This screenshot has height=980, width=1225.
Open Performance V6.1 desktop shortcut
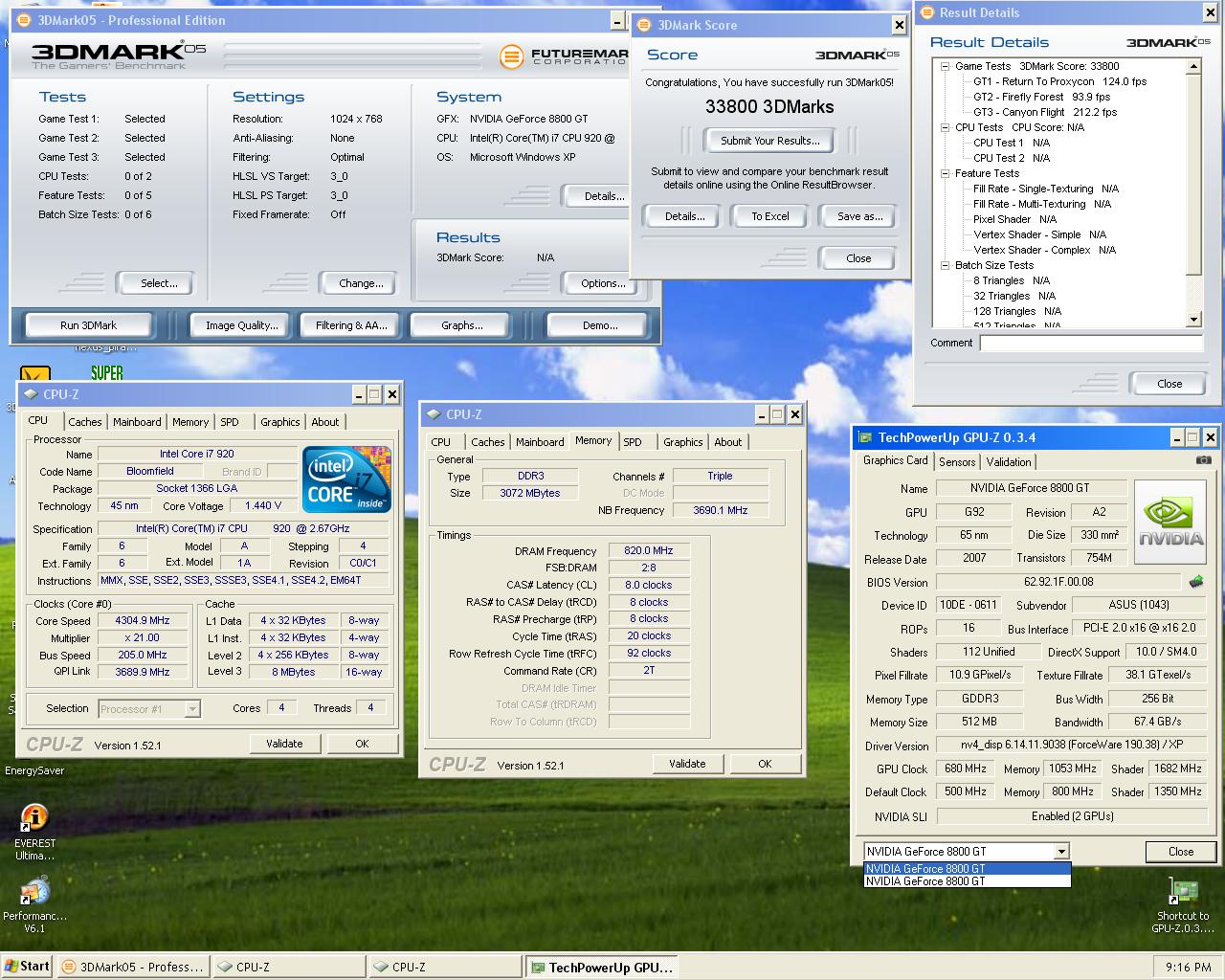coord(34,905)
